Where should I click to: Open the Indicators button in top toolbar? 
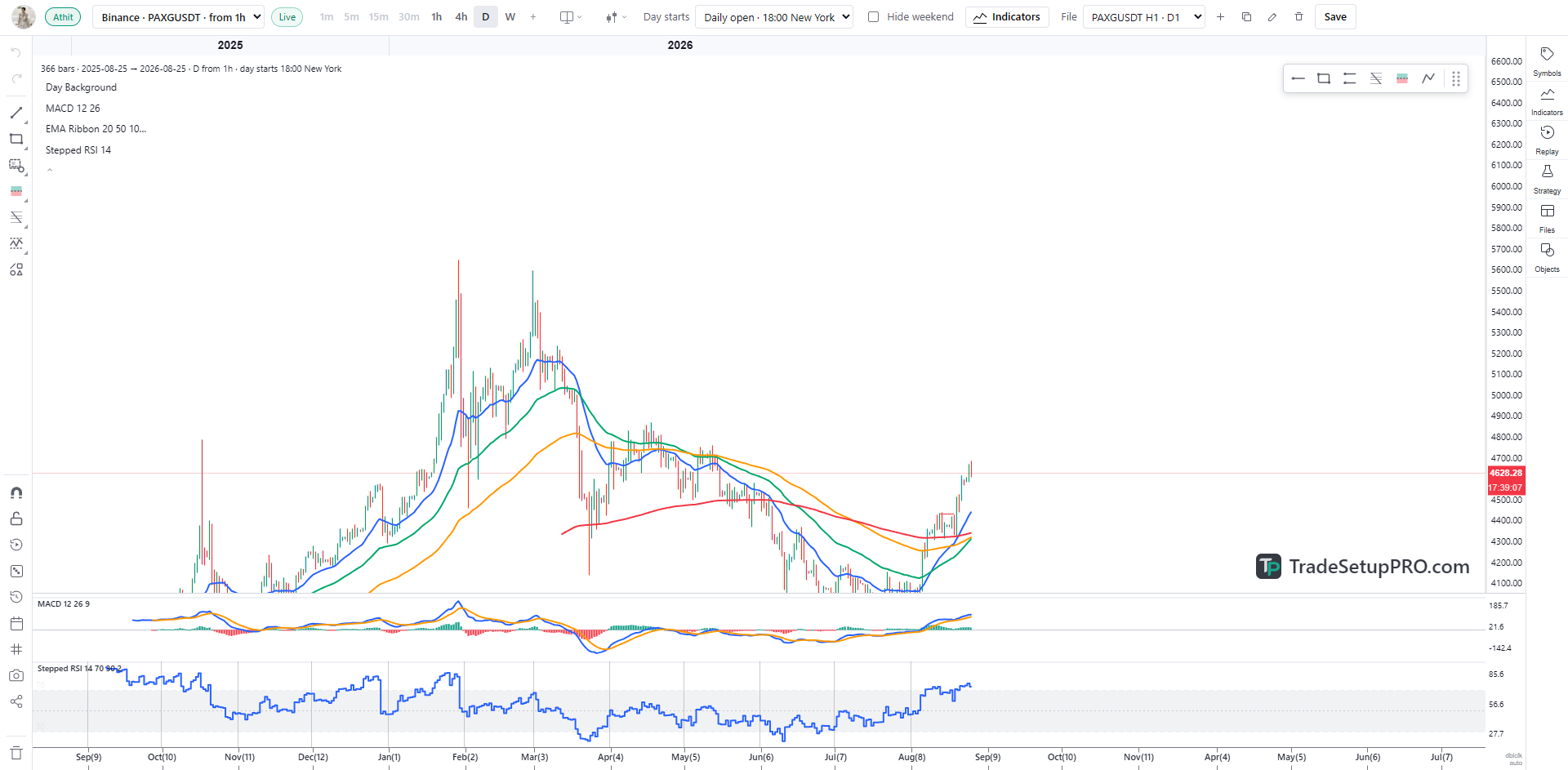[x=1007, y=17]
